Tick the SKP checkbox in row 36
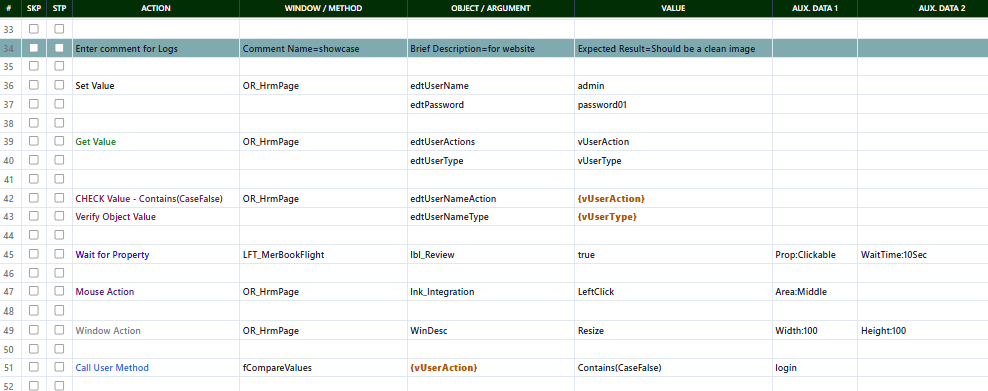This screenshot has width=988, height=391. 34,85
